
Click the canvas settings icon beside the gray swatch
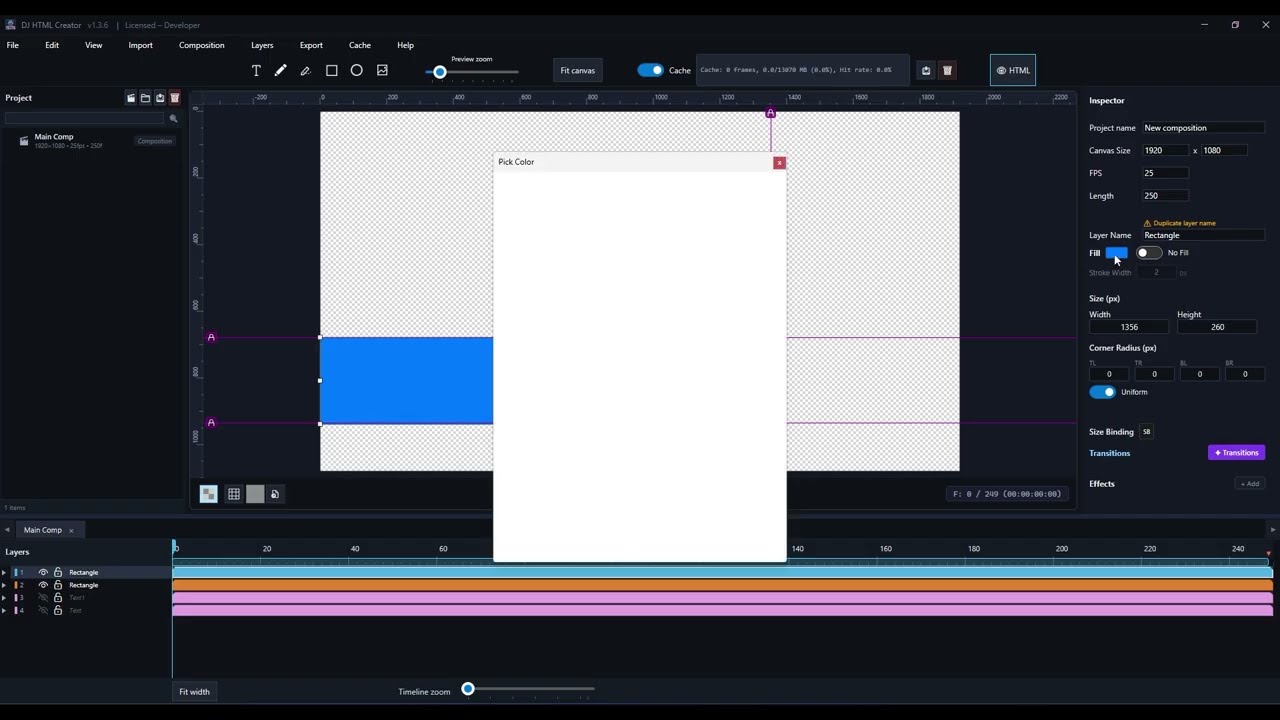(275, 494)
